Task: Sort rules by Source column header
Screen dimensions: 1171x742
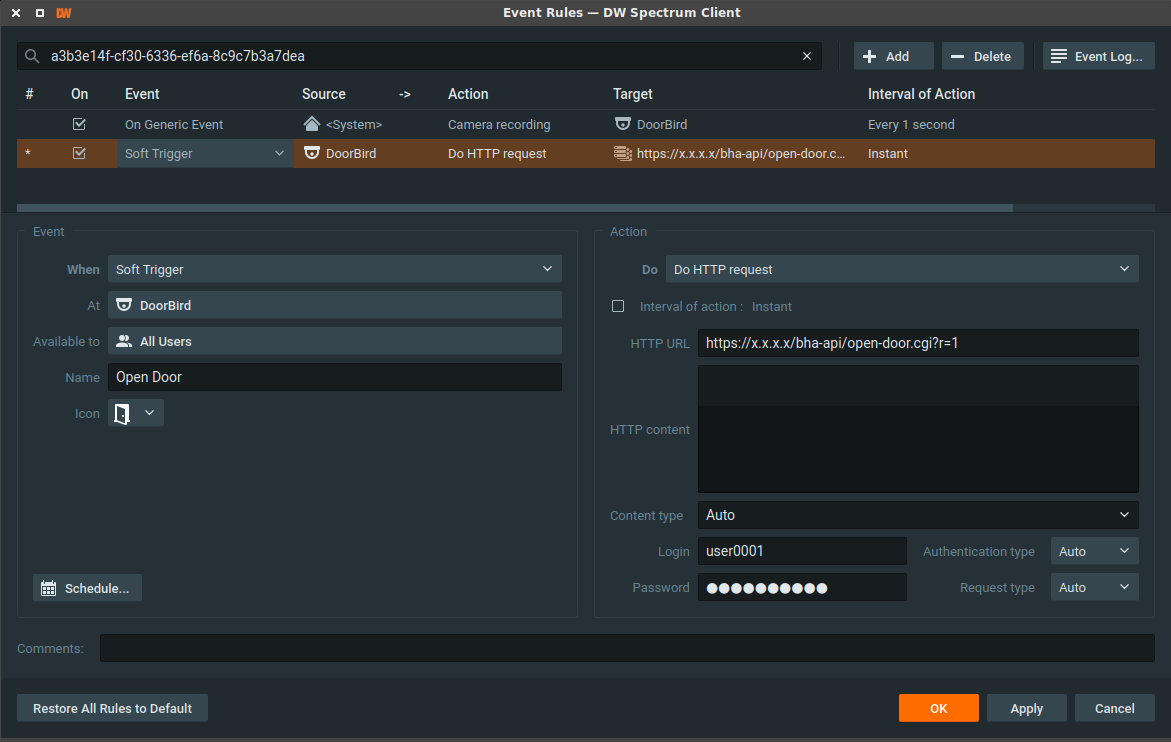Action: point(323,94)
